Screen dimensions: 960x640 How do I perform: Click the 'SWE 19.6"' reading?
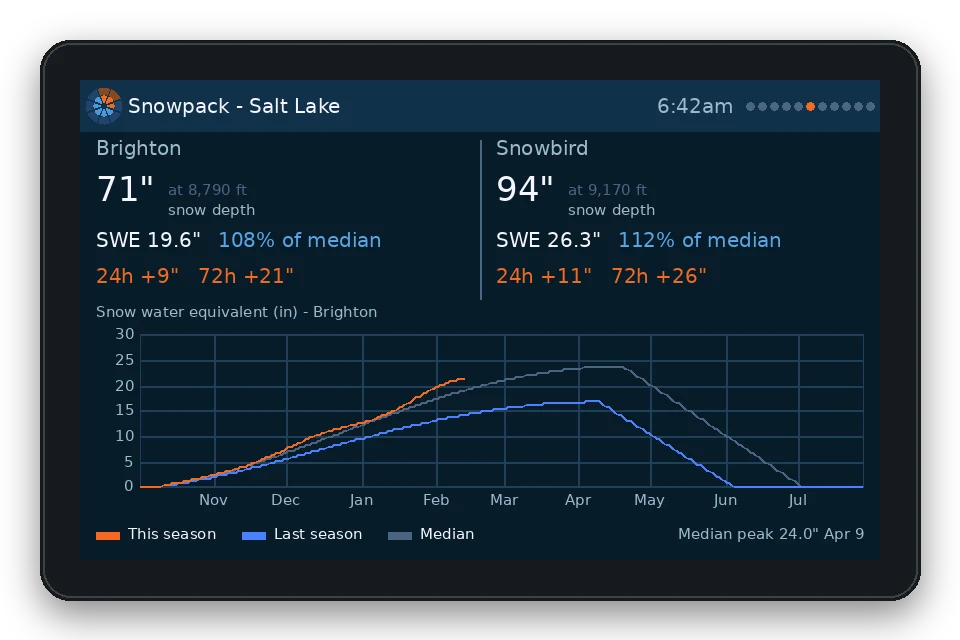[148, 240]
